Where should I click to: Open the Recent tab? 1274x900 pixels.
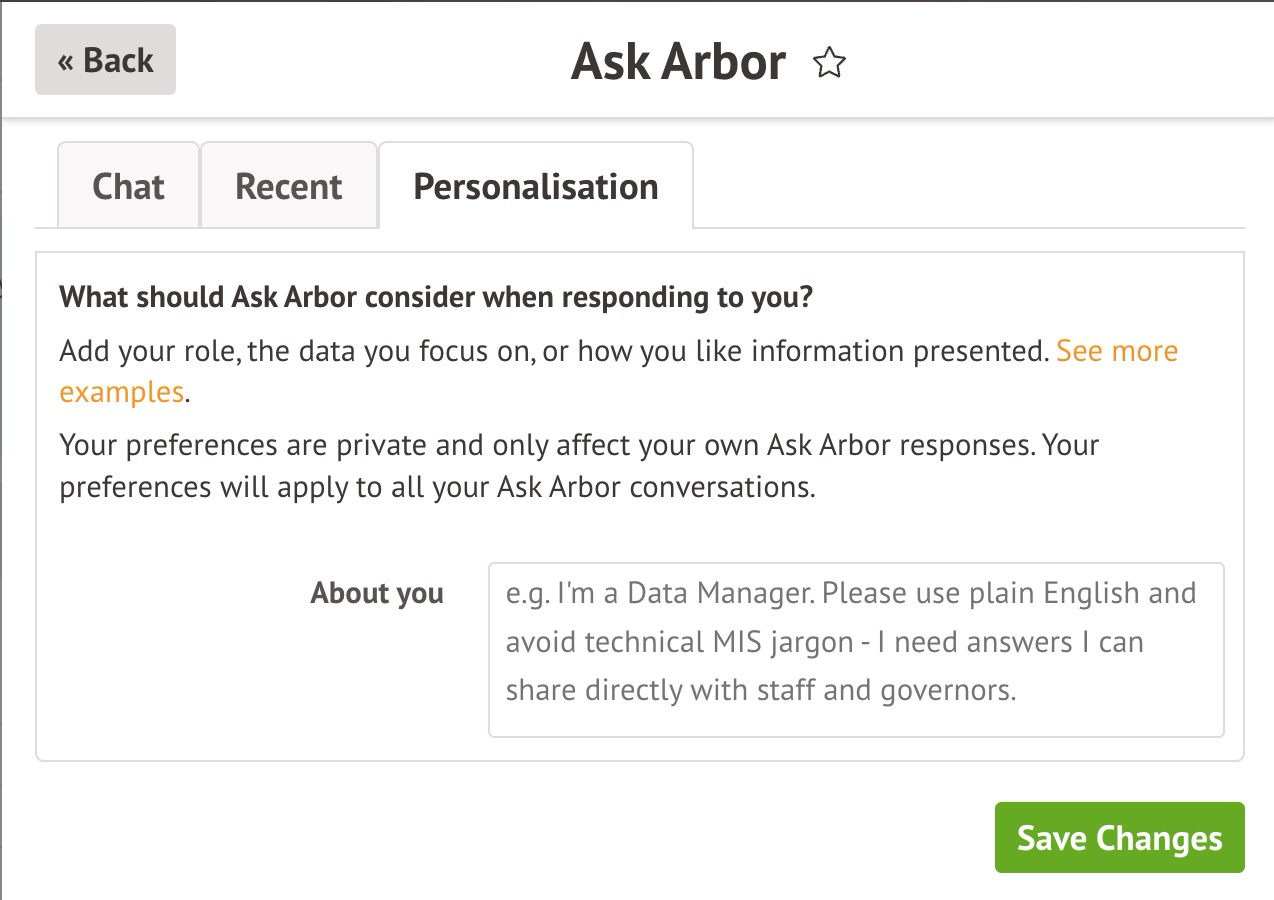coord(289,187)
